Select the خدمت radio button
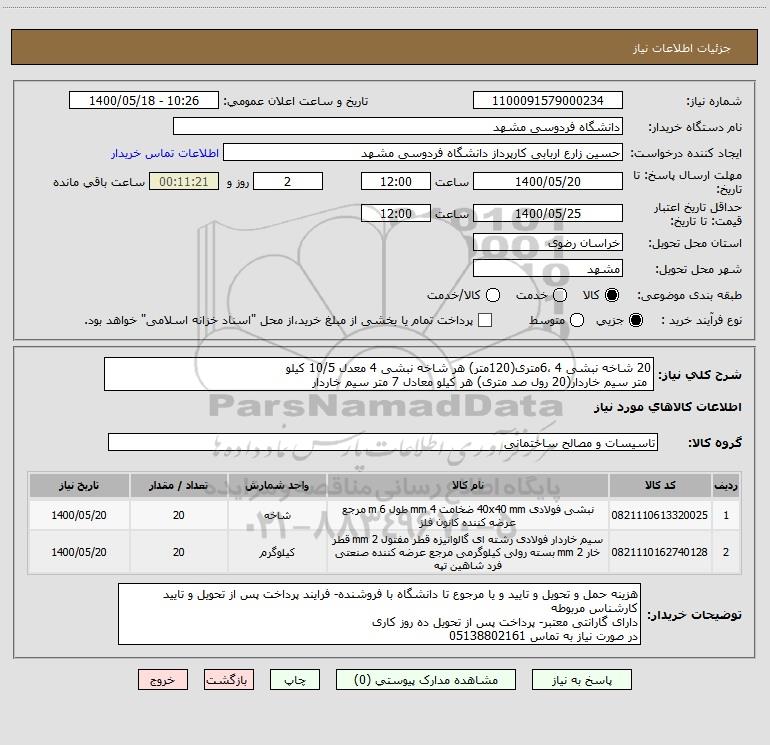The image size is (770, 745). [560, 295]
